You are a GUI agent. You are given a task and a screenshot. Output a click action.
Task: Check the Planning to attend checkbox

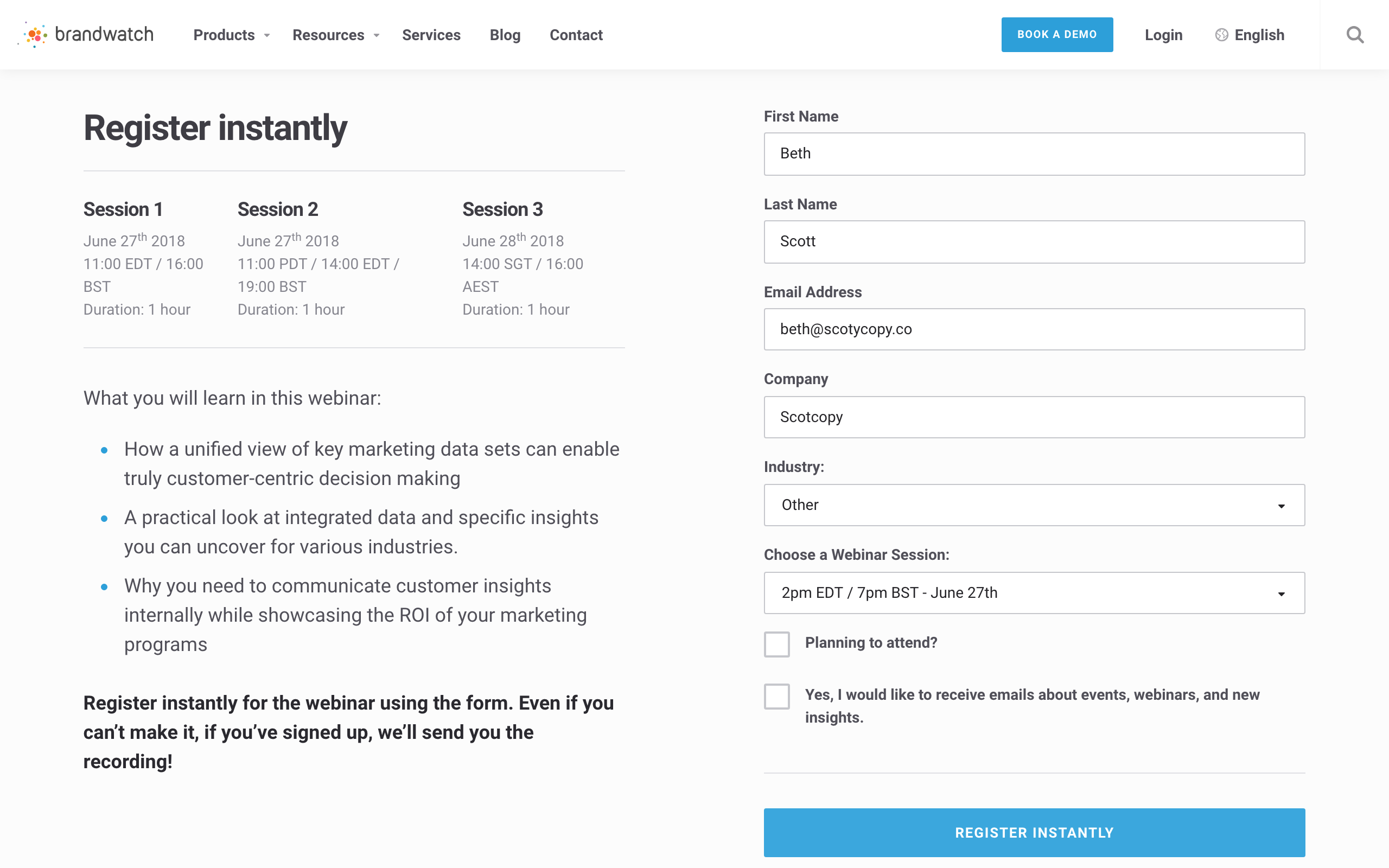click(x=776, y=644)
